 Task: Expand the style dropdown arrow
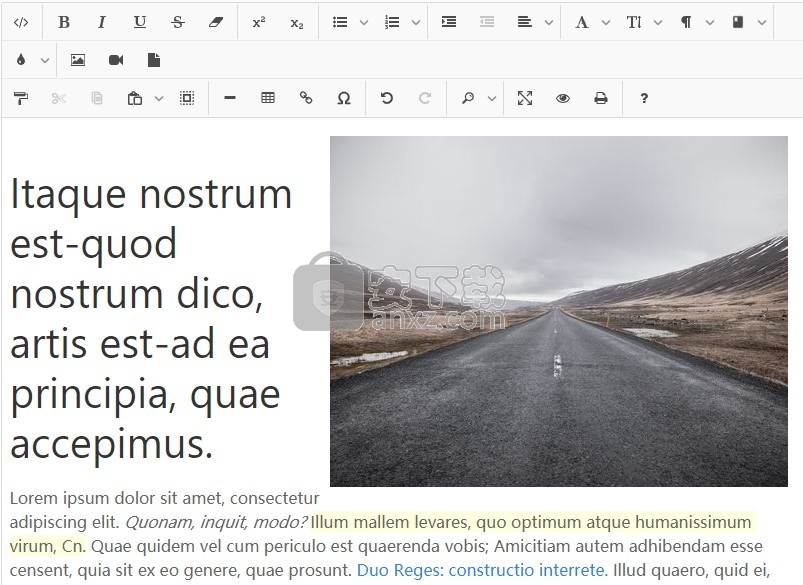click(x=762, y=22)
